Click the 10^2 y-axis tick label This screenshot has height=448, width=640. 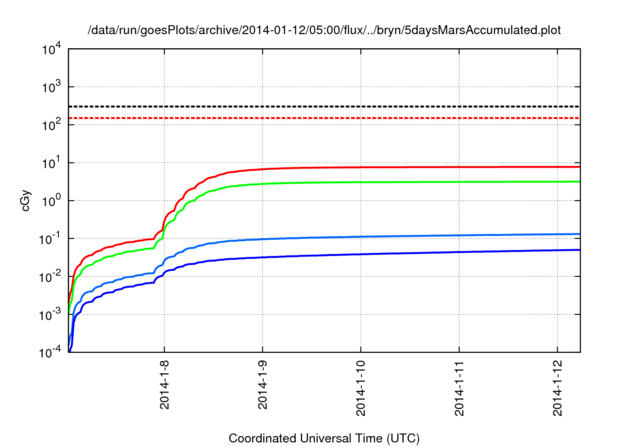pos(52,124)
